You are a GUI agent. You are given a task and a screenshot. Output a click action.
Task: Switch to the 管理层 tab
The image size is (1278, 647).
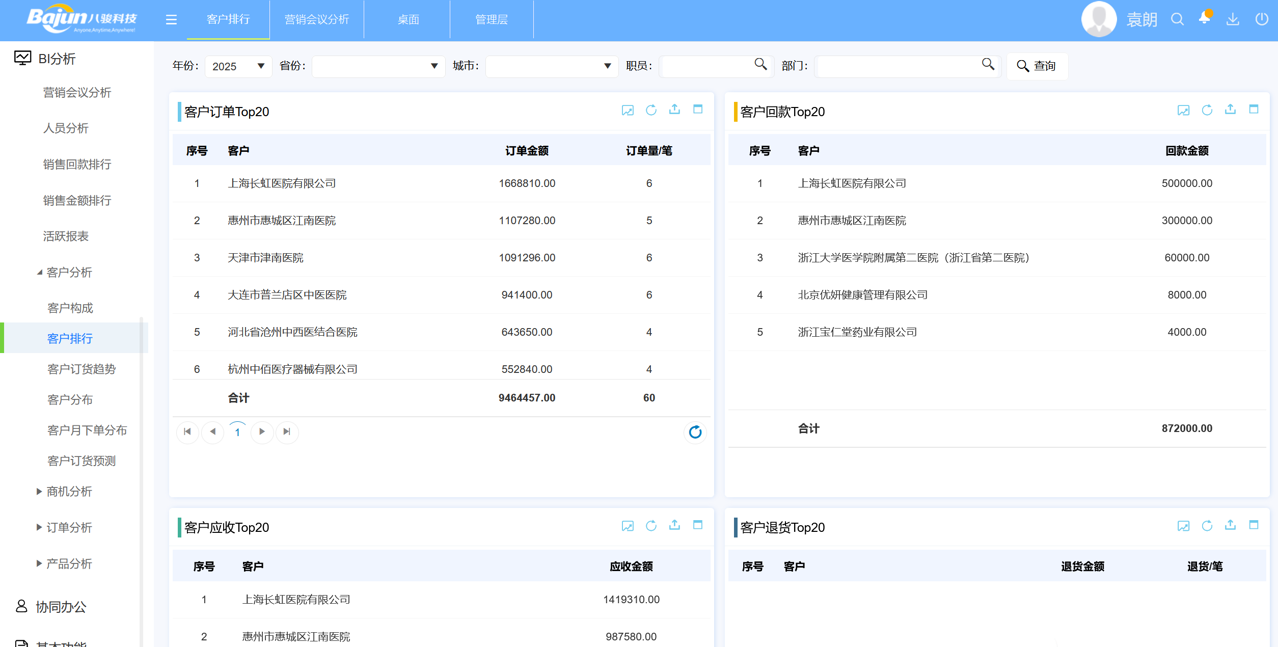click(x=491, y=19)
